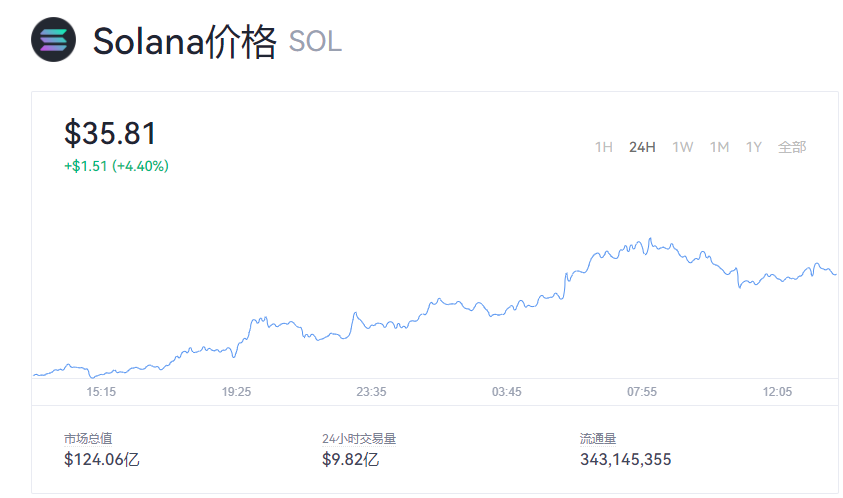Click the 市场总值 label
The height and width of the screenshot is (498, 843).
coord(88,439)
